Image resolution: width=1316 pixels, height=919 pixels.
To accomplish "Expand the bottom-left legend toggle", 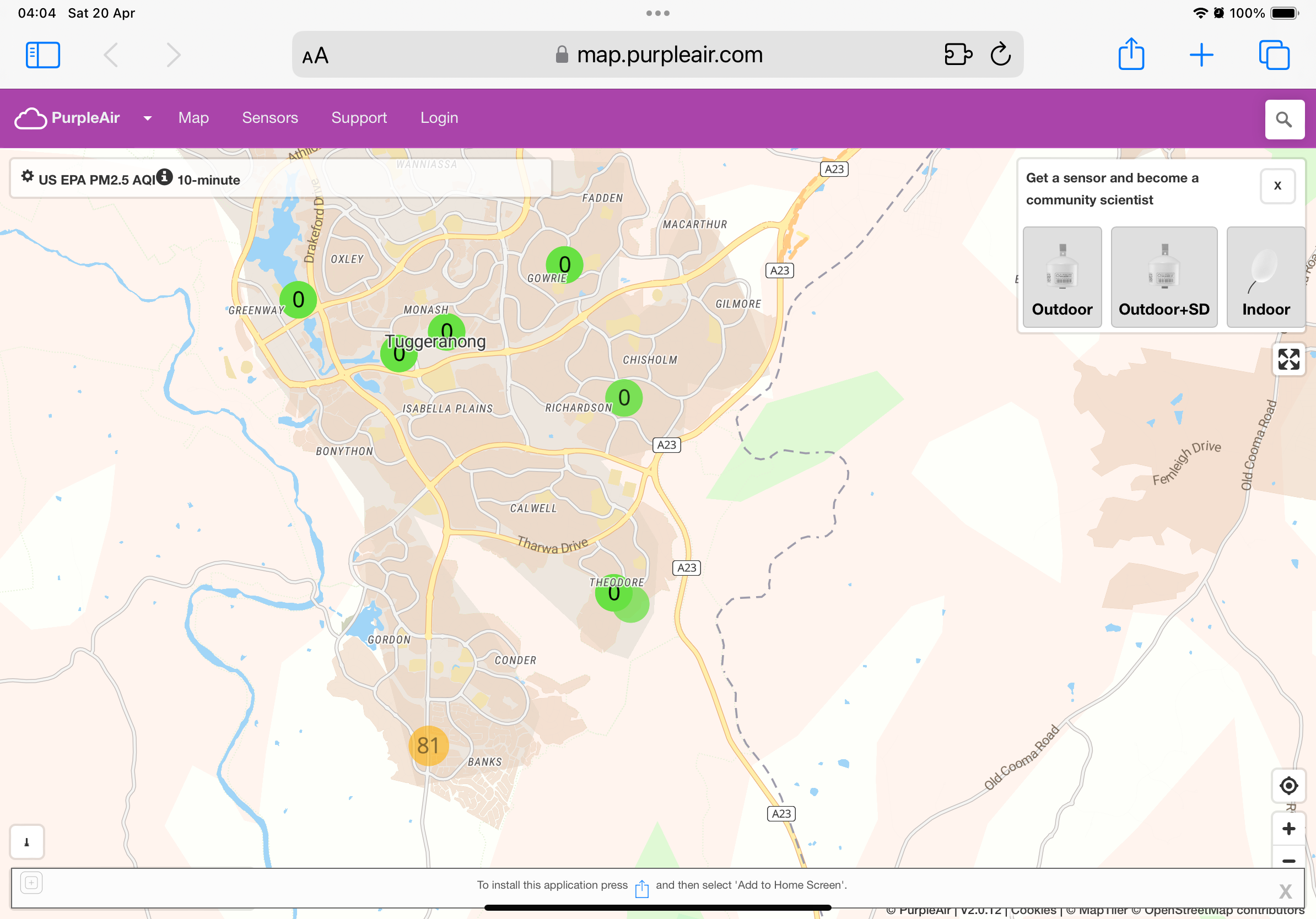I will (27, 842).
